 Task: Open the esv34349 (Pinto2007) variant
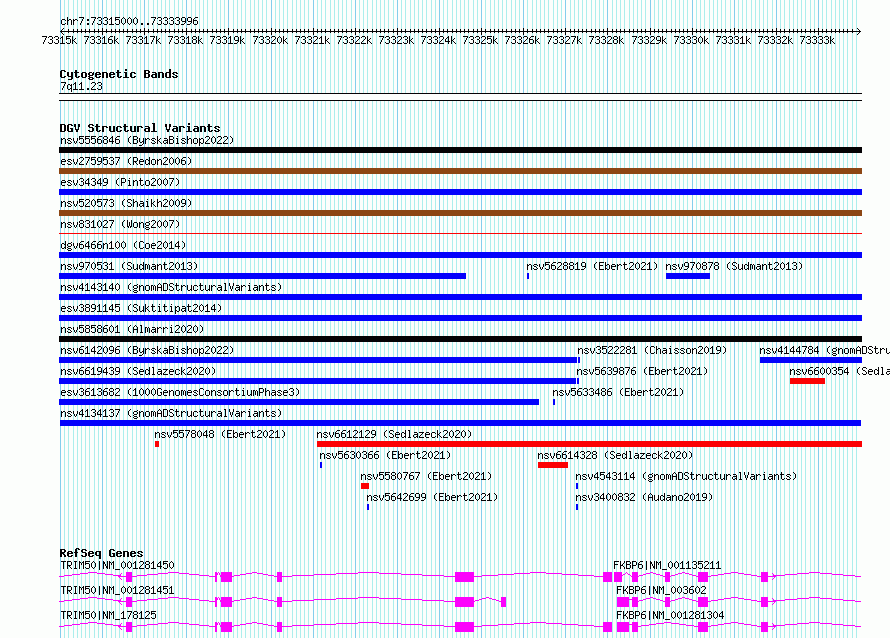120,182
